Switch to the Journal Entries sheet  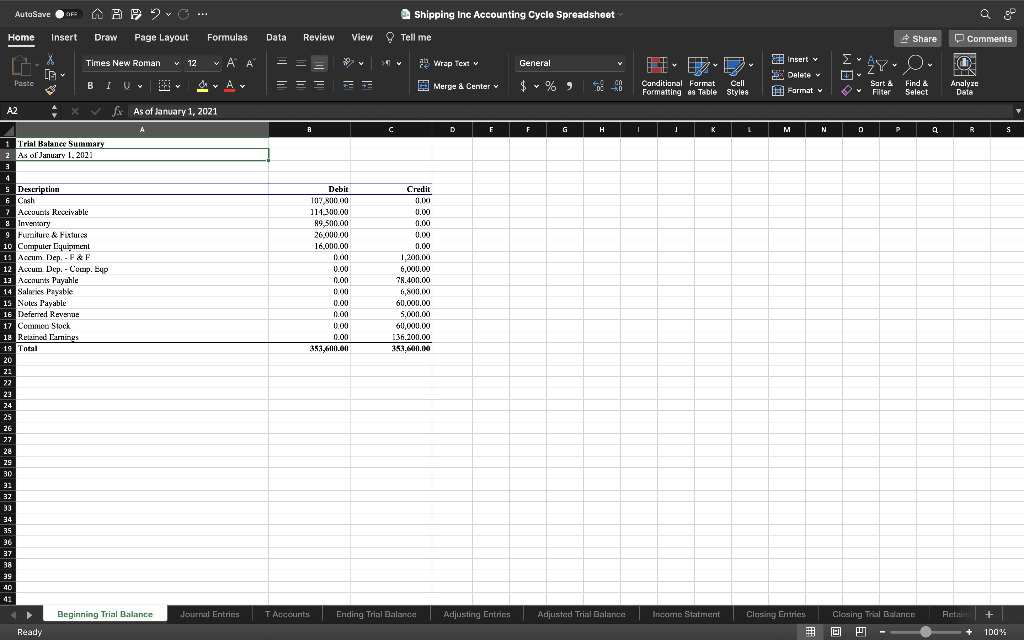210,615
